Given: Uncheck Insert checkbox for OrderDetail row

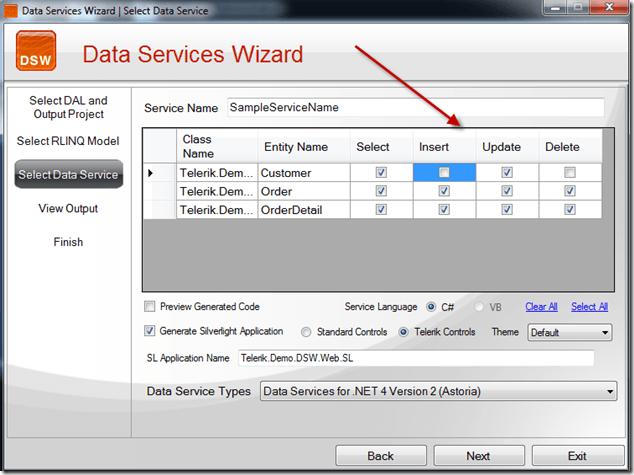Looking at the screenshot, I should pos(444,209).
